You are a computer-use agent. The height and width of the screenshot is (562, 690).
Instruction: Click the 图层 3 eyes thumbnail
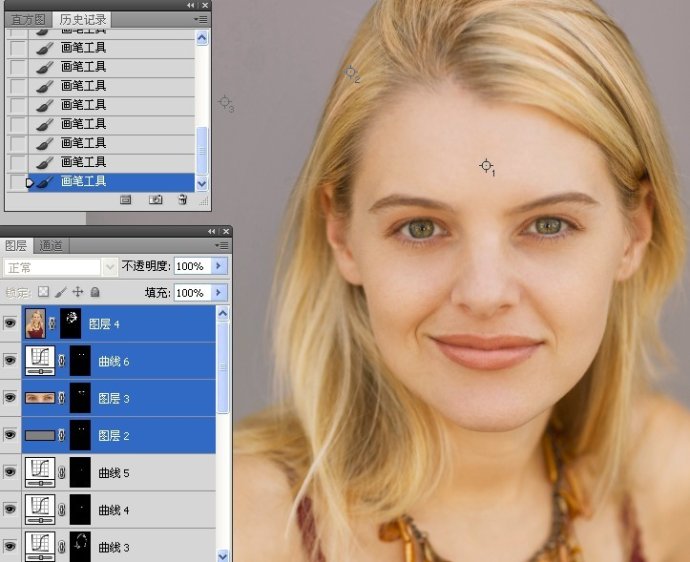40,398
